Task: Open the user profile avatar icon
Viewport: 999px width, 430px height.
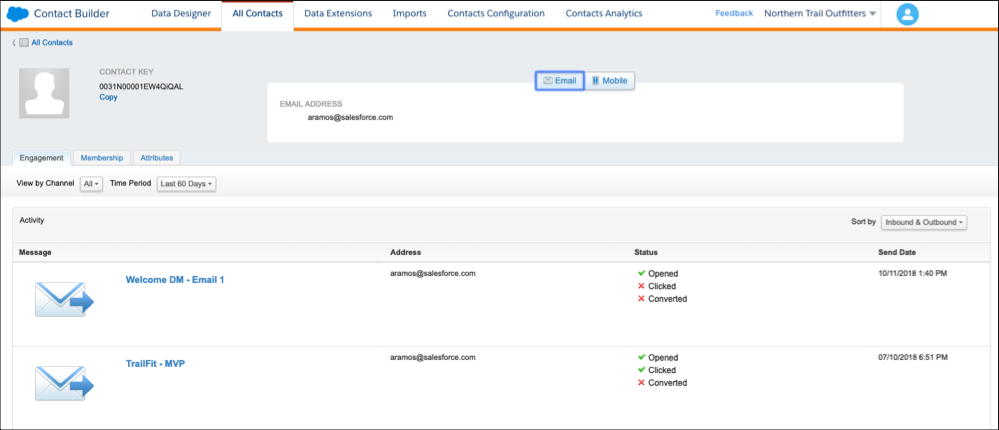Action: pyautogui.click(x=907, y=14)
